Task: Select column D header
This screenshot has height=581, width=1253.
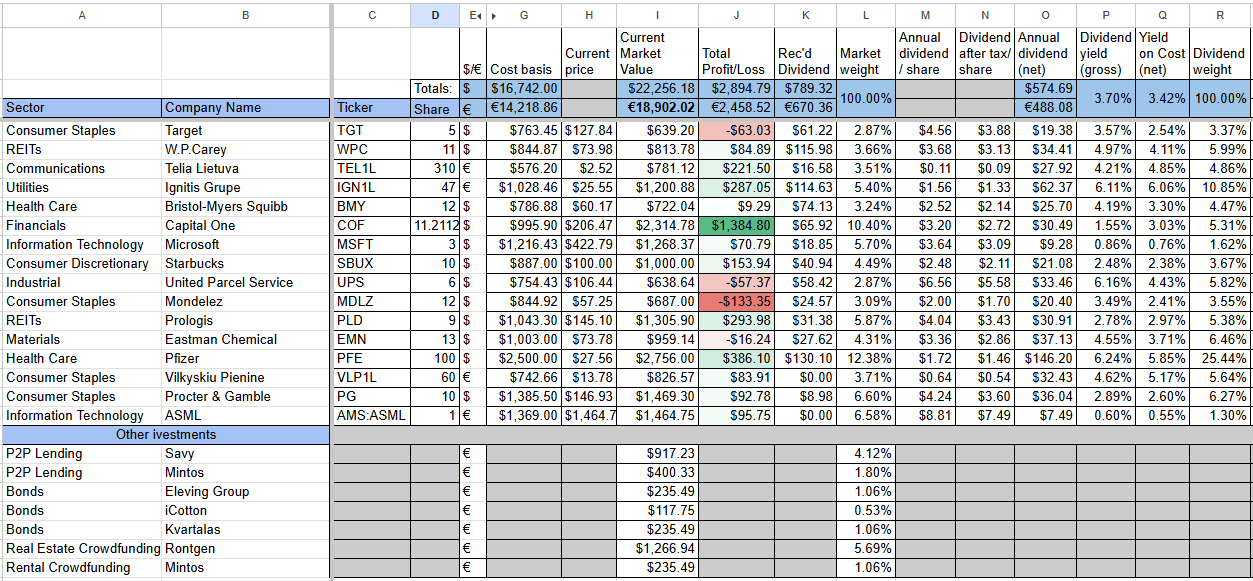Action: pos(435,15)
